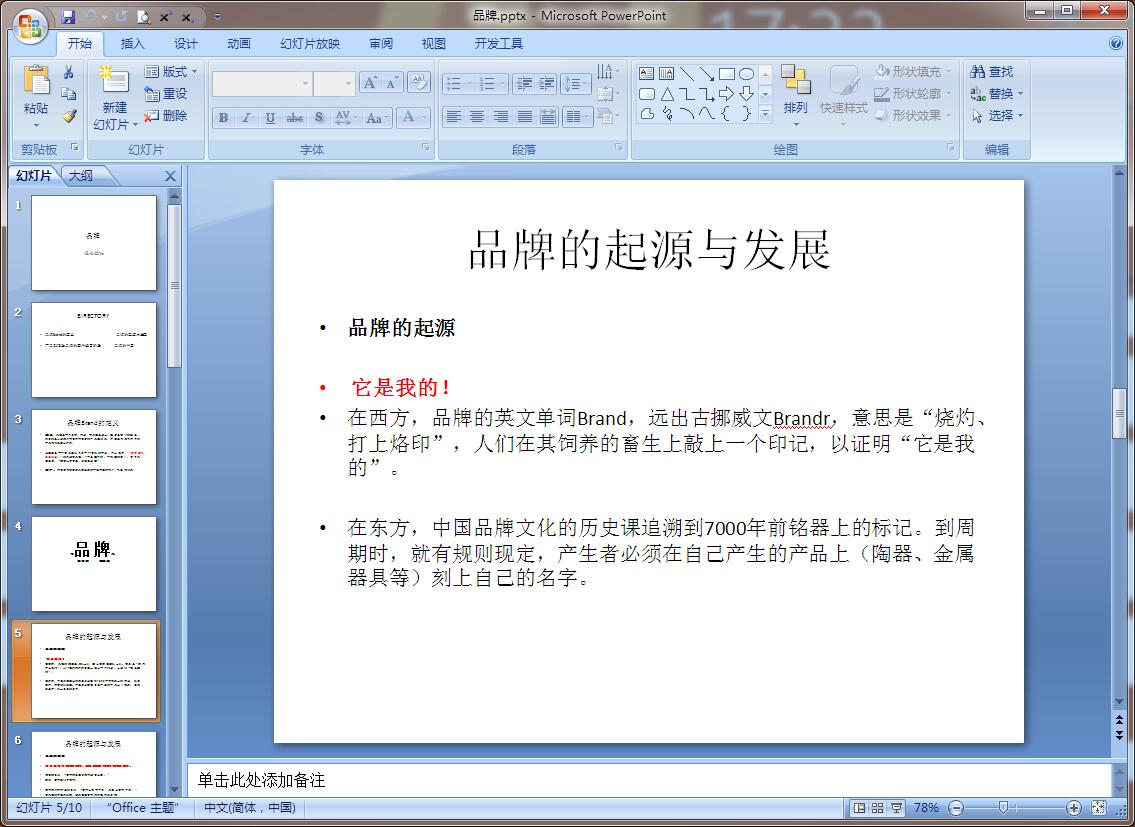
Task: Click the Format Painter brush icon
Action: coord(69,116)
